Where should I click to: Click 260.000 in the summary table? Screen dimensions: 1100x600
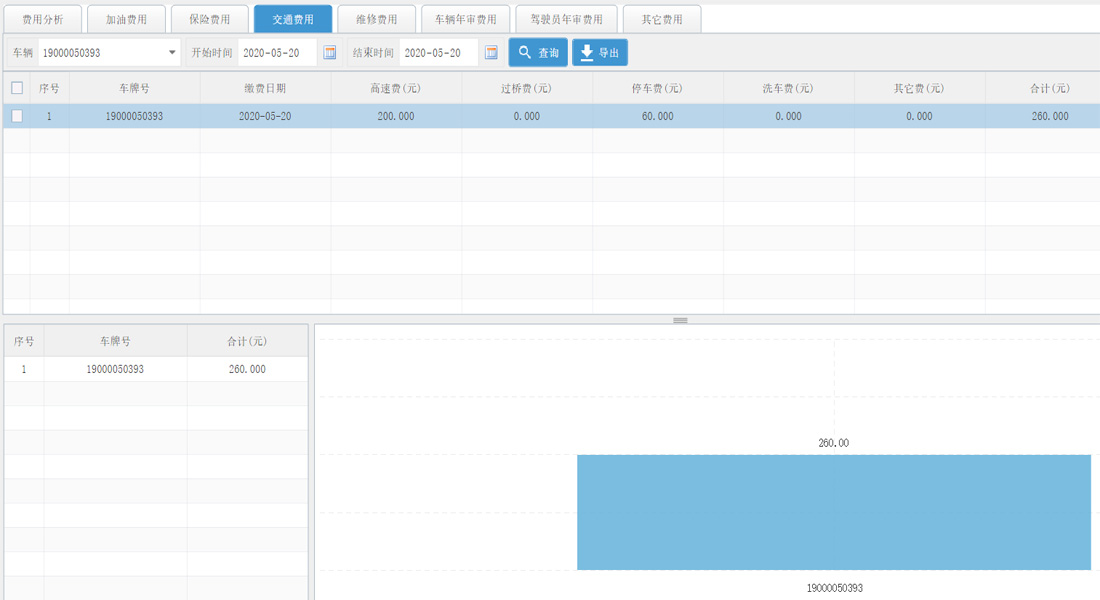[247, 369]
